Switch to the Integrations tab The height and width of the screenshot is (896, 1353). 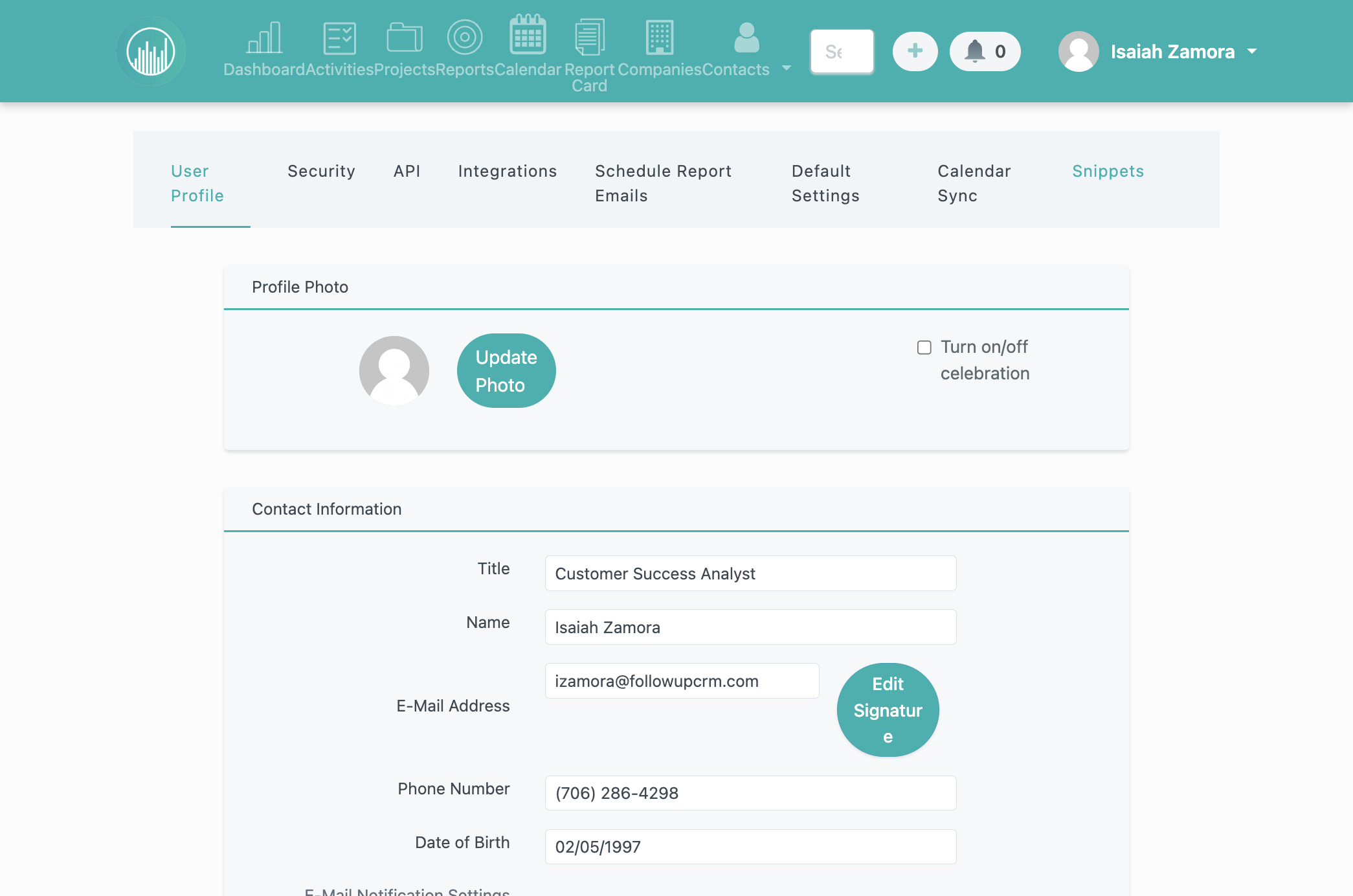point(508,171)
